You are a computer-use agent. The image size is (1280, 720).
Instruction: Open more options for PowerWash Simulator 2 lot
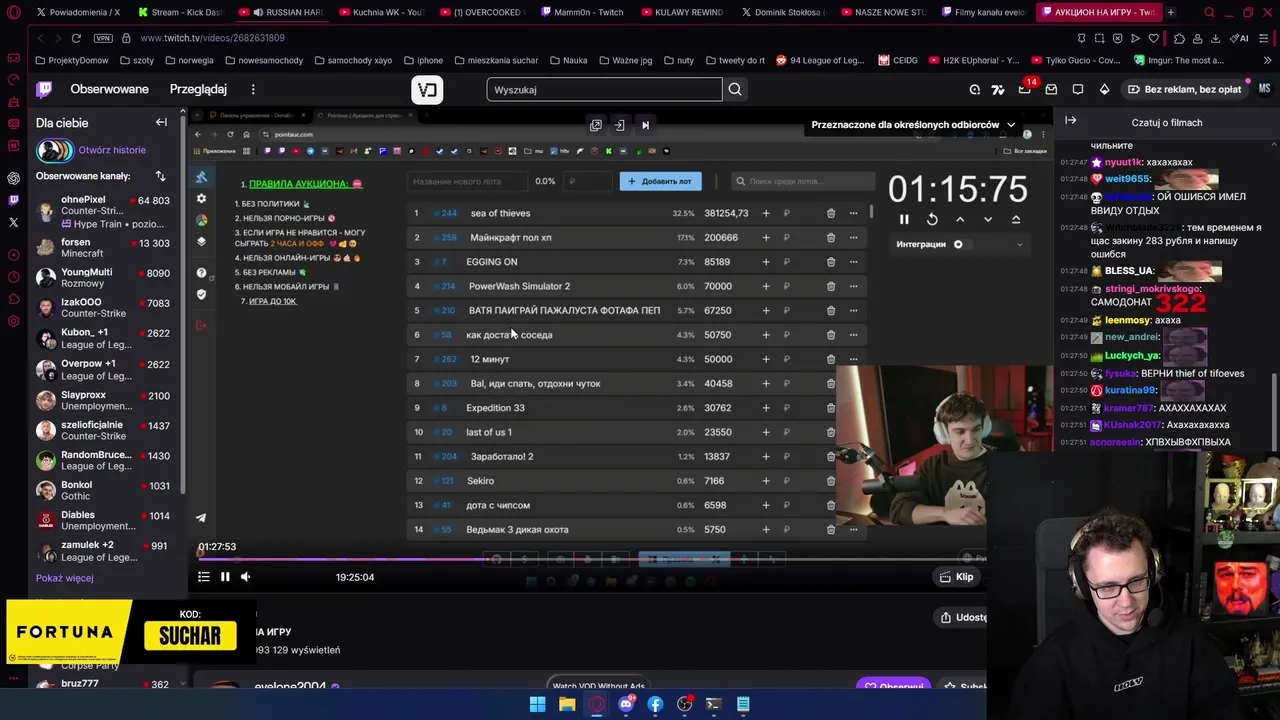point(853,286)
